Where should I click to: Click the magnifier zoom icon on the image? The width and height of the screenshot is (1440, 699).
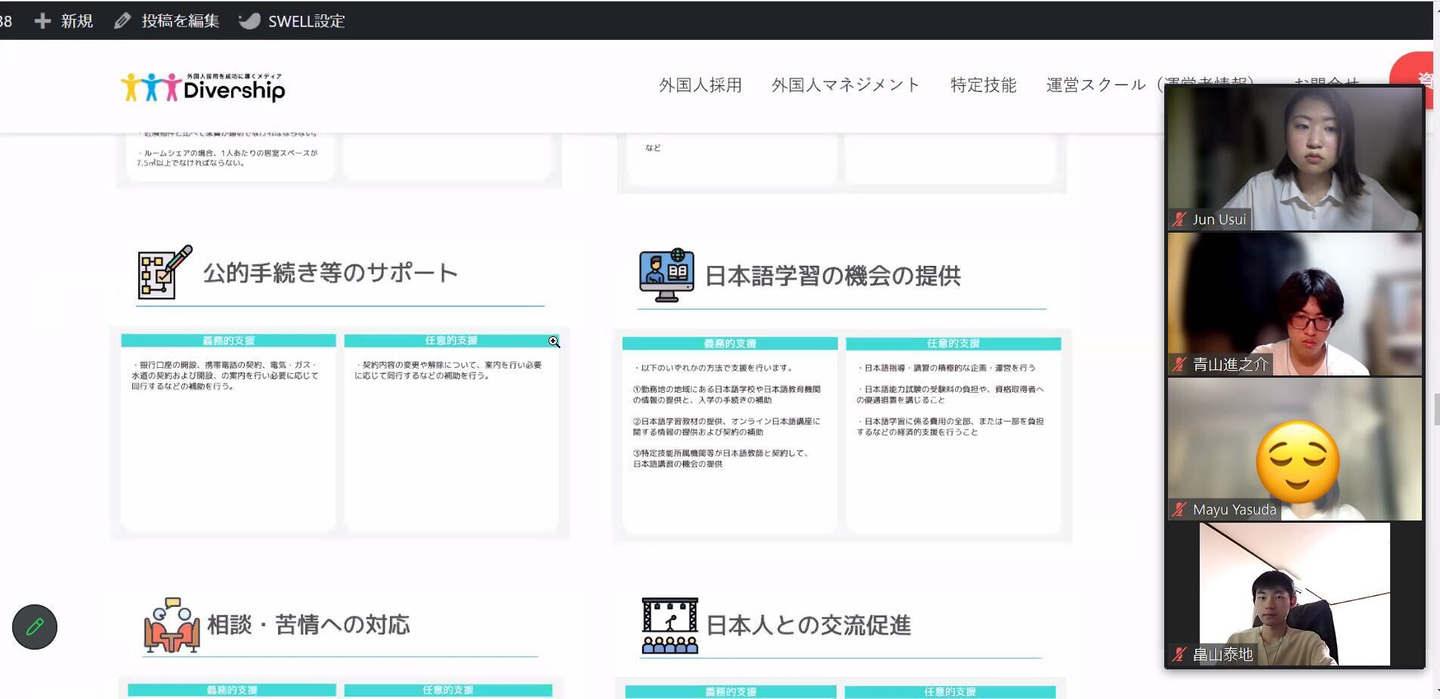[554, 342]
